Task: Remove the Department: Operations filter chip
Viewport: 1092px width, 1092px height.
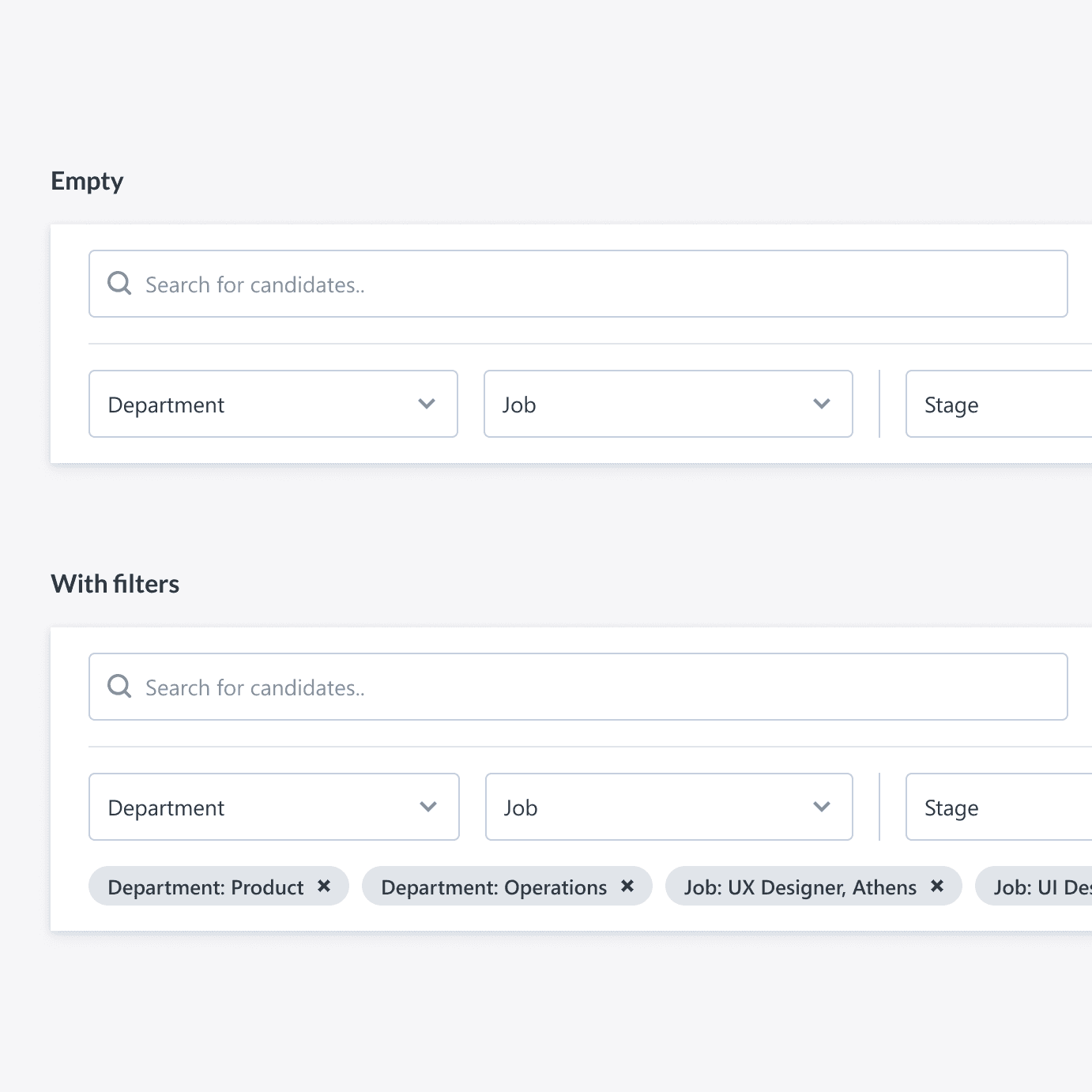Action: (x=627, y=887)
